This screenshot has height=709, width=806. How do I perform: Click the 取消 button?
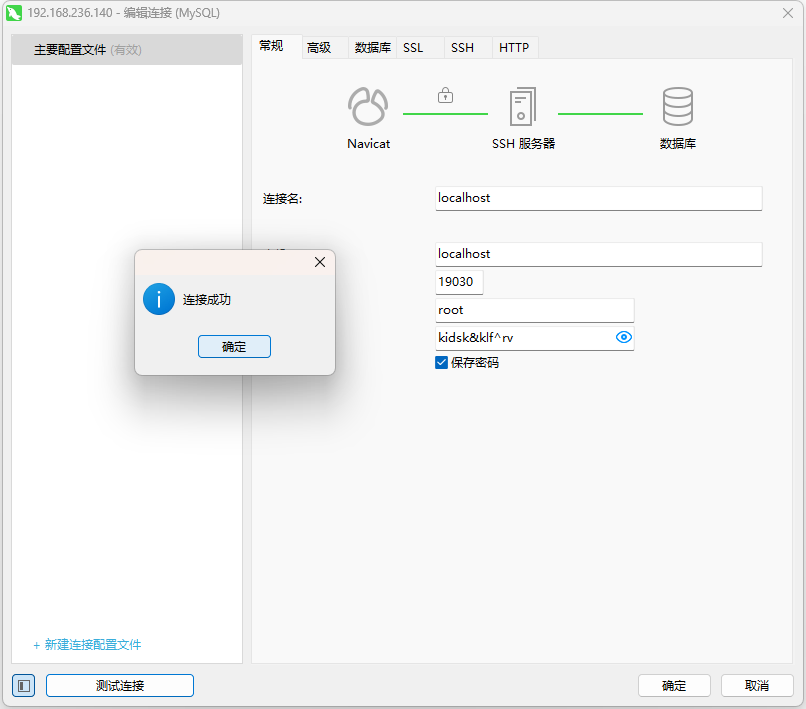(757, 685)
